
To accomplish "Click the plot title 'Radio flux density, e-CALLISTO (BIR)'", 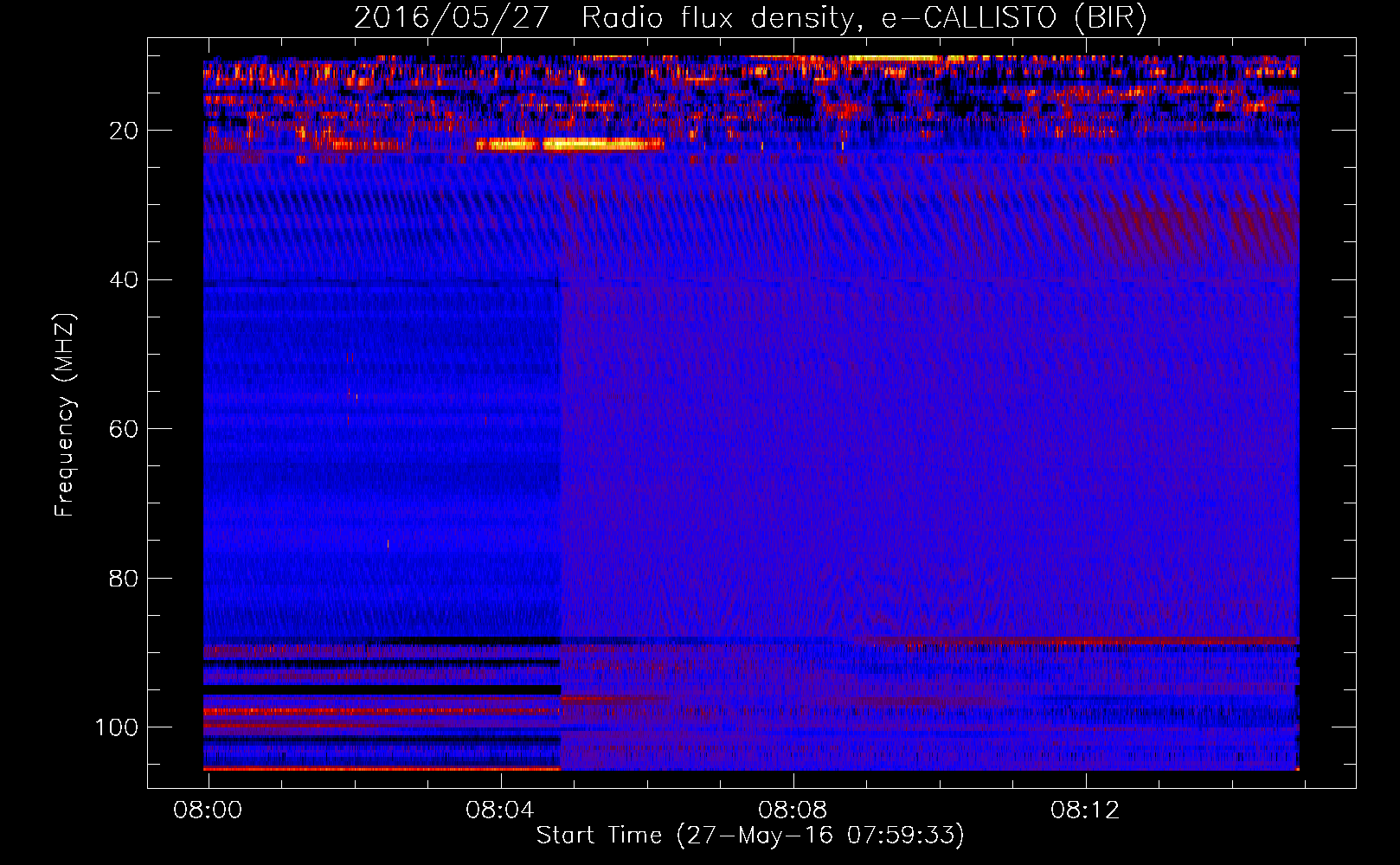I will click(x=864, y=18).
